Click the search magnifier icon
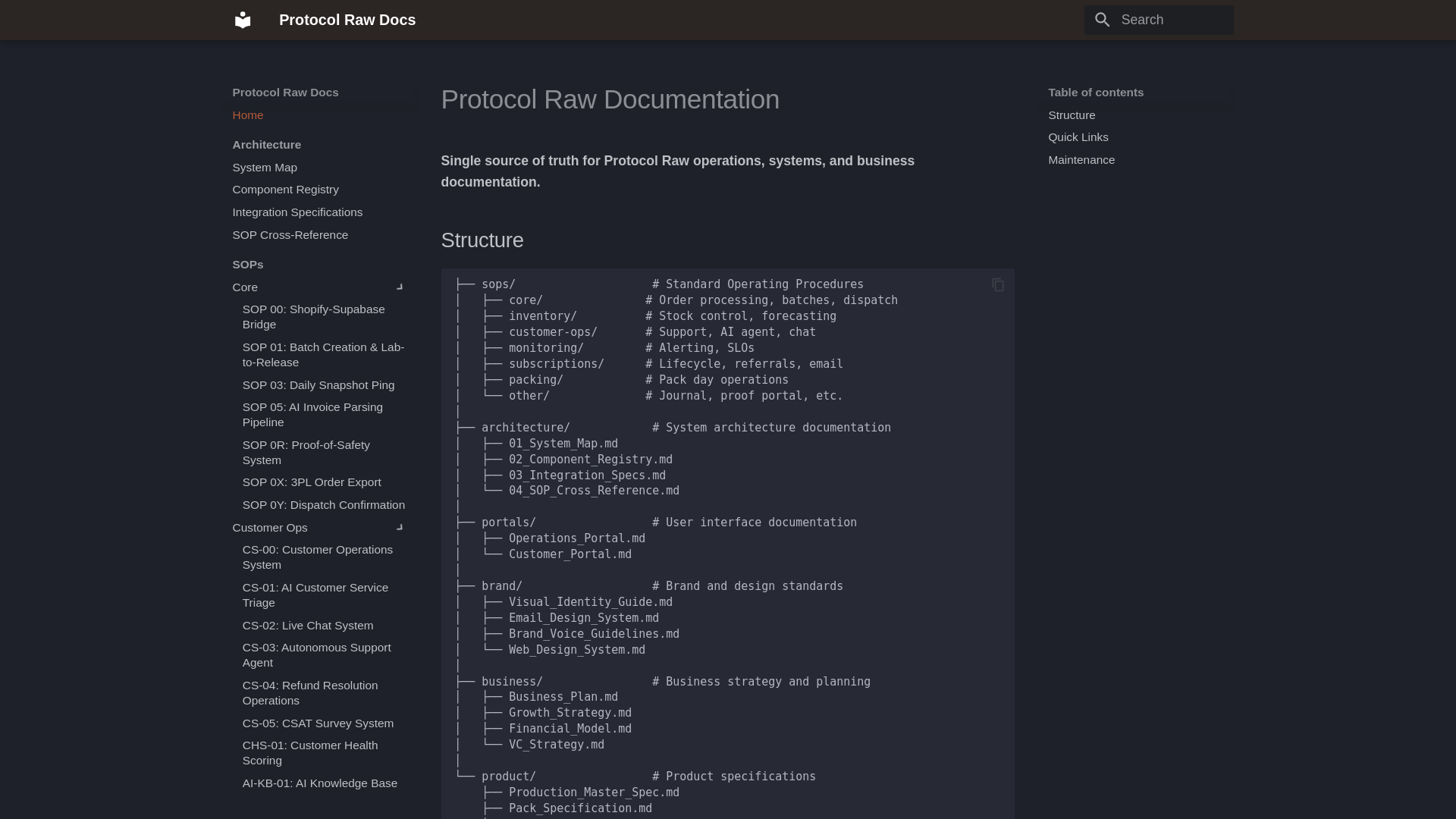This screenshot has height=819, width=1456. [x=1103, y=20]
